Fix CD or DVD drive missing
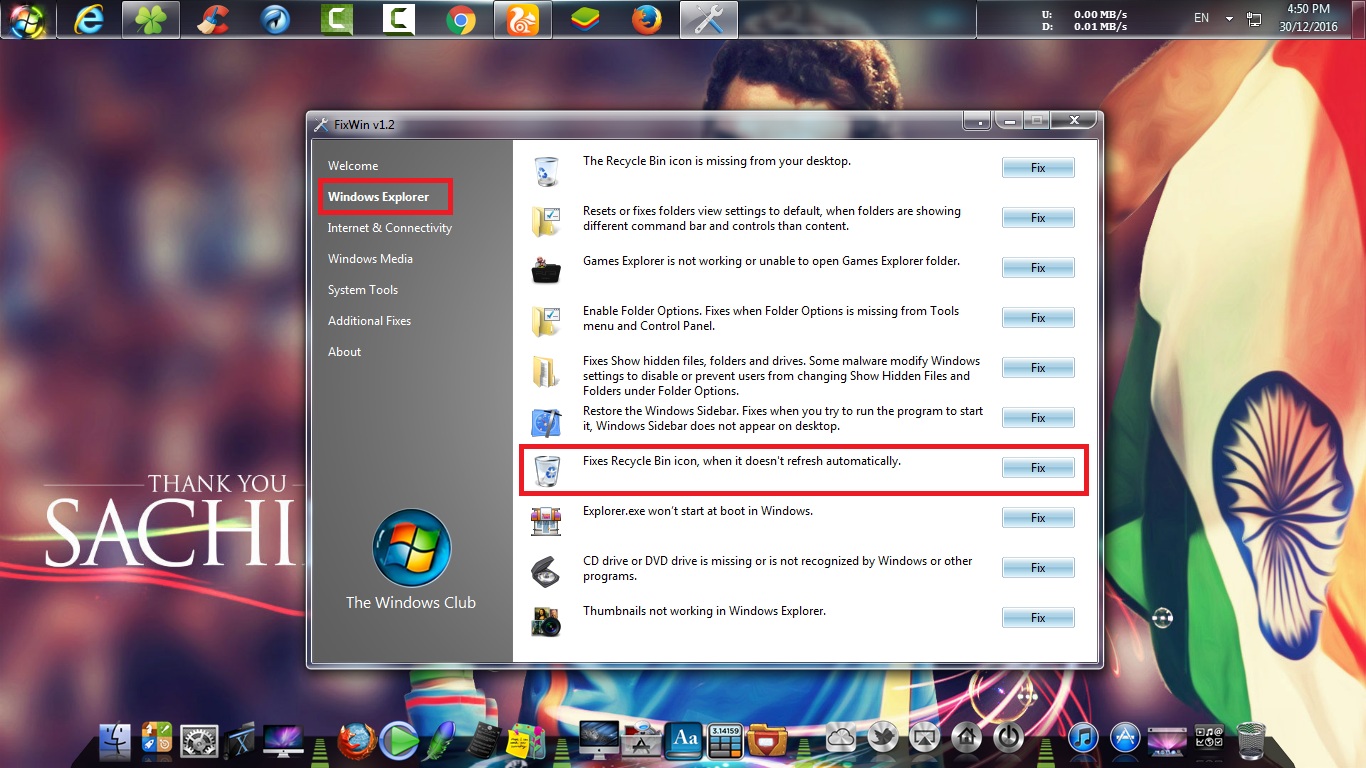Screen dimensions: 1366x768 pos(1038,568)
